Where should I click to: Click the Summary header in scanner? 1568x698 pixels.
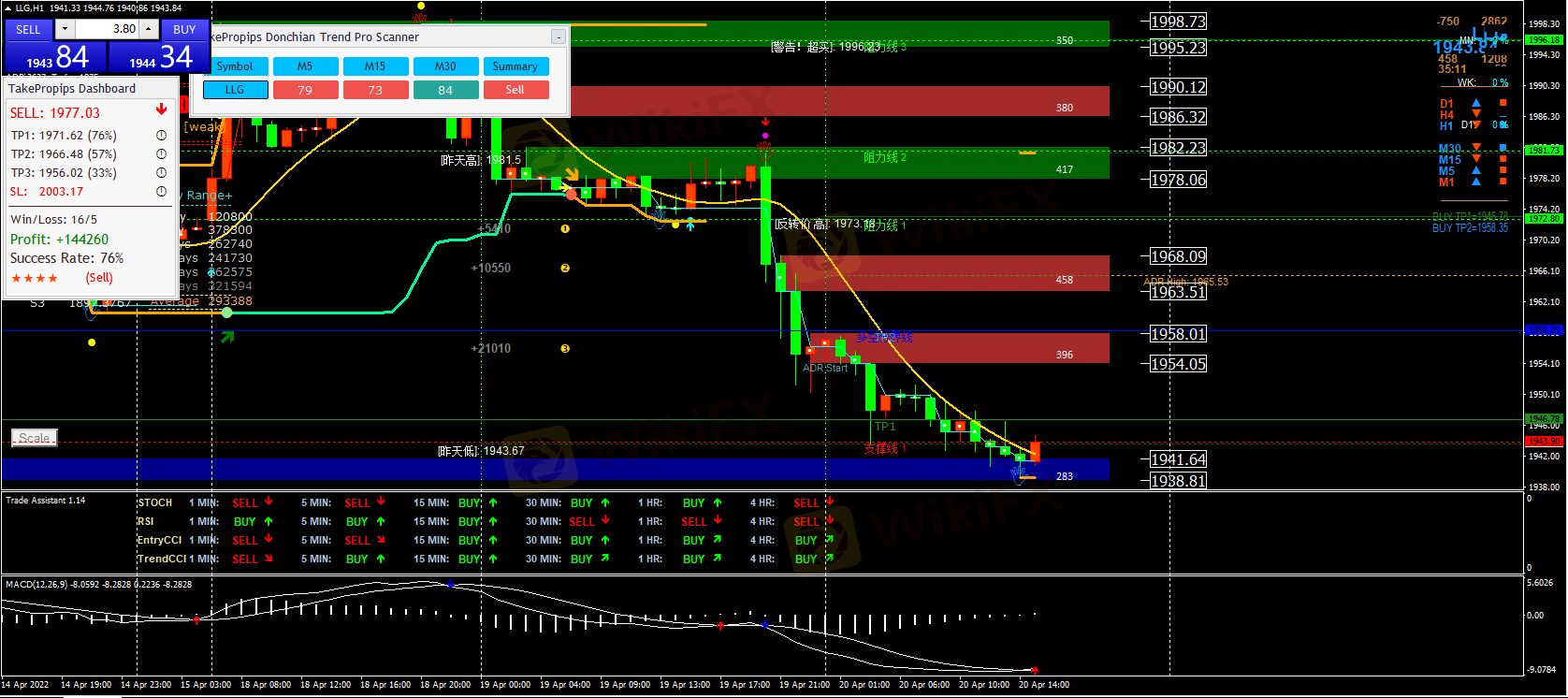(515, 66)
